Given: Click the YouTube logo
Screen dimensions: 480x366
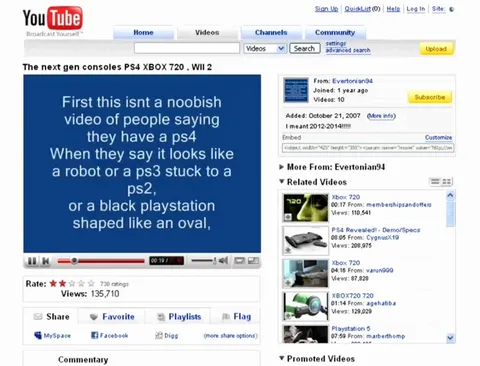Looking at the screenshot, I should [x=53, y=18].
